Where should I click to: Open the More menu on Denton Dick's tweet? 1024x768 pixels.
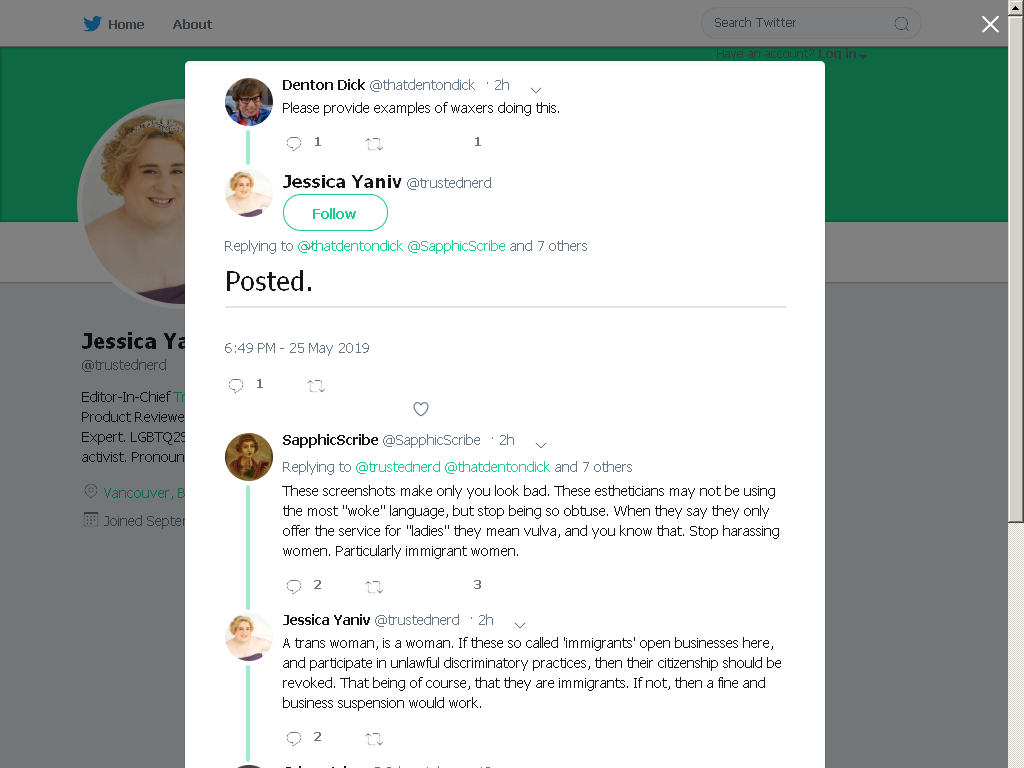(536, 89)
